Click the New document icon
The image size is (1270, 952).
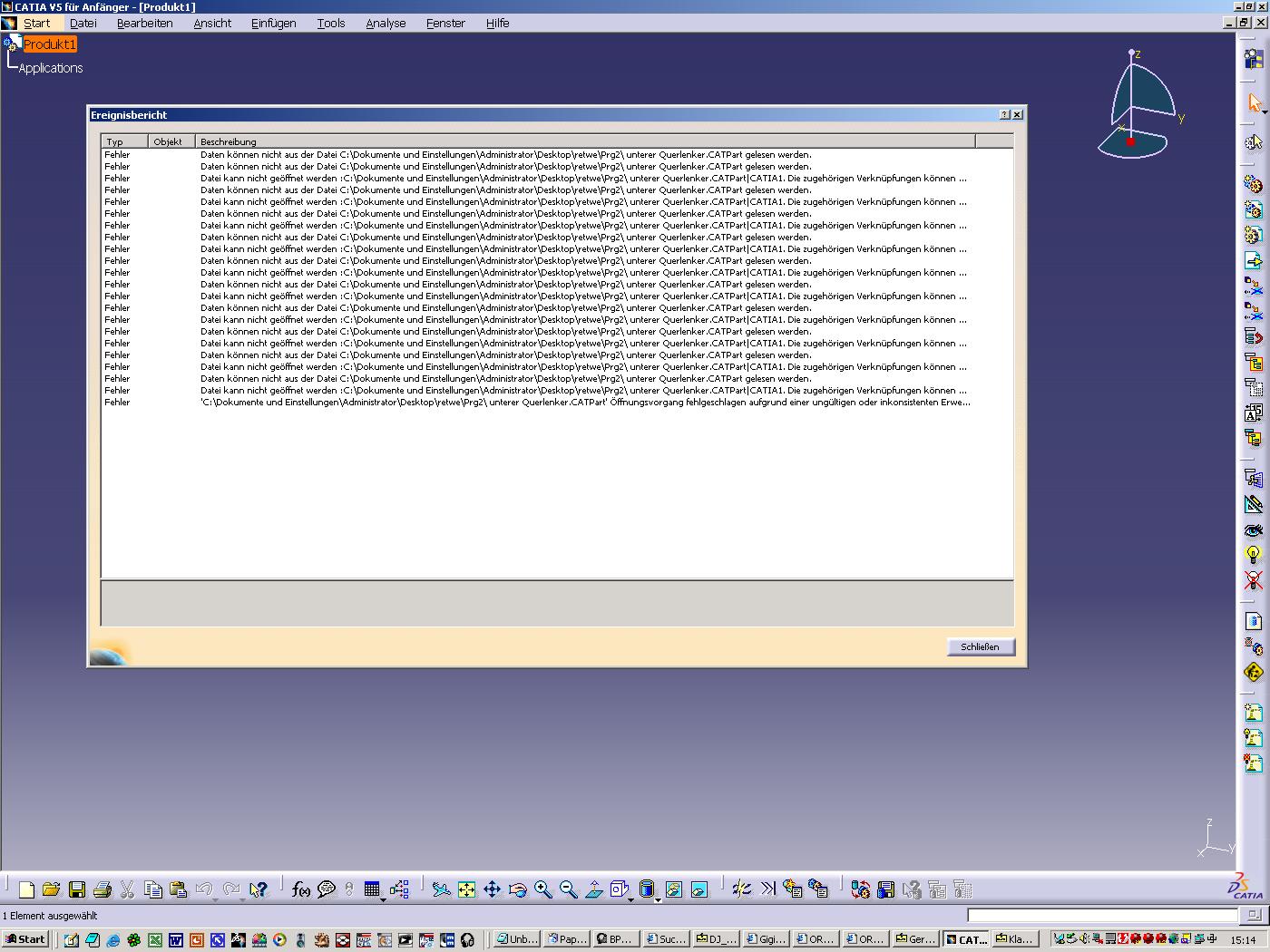(26, 889)
